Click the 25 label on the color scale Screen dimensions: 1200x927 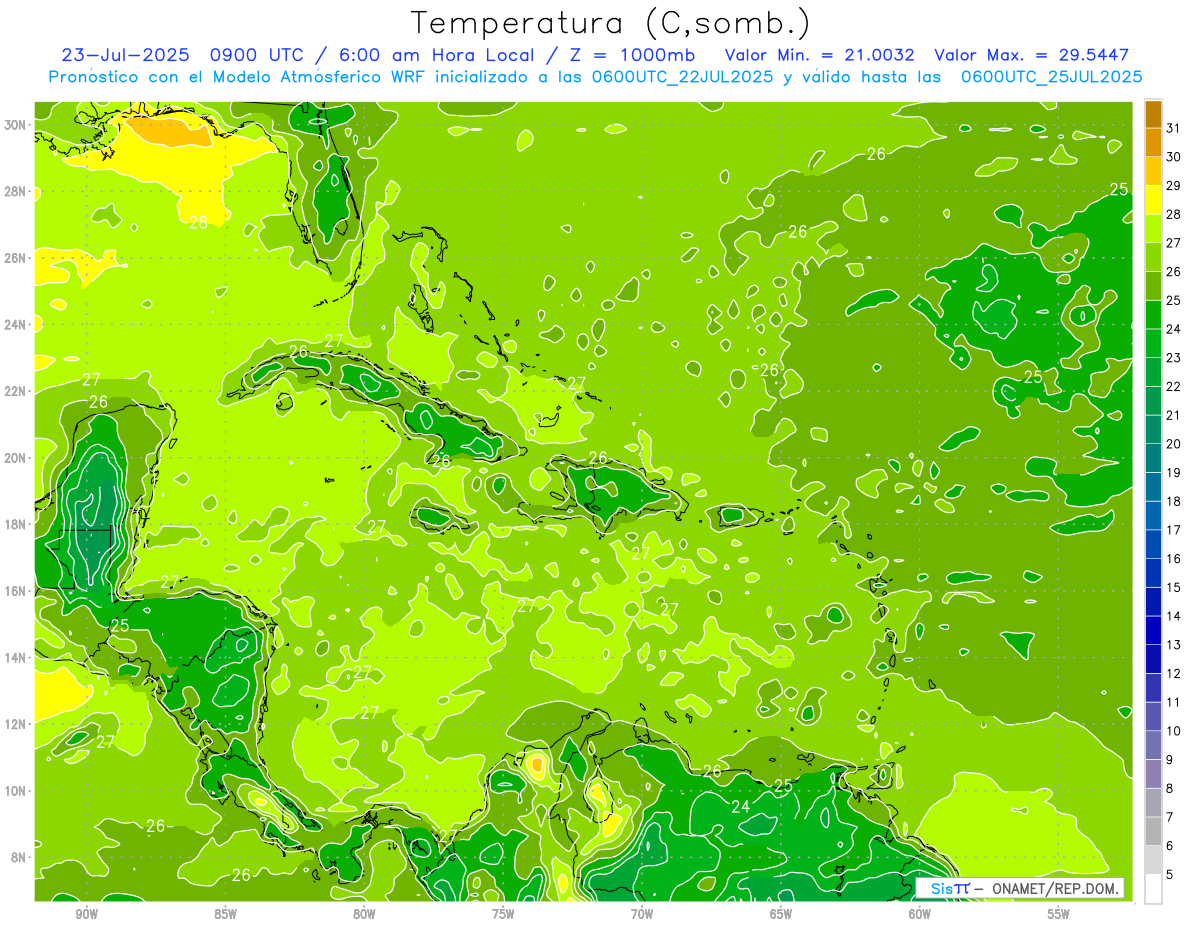[x=1174, y=300]
